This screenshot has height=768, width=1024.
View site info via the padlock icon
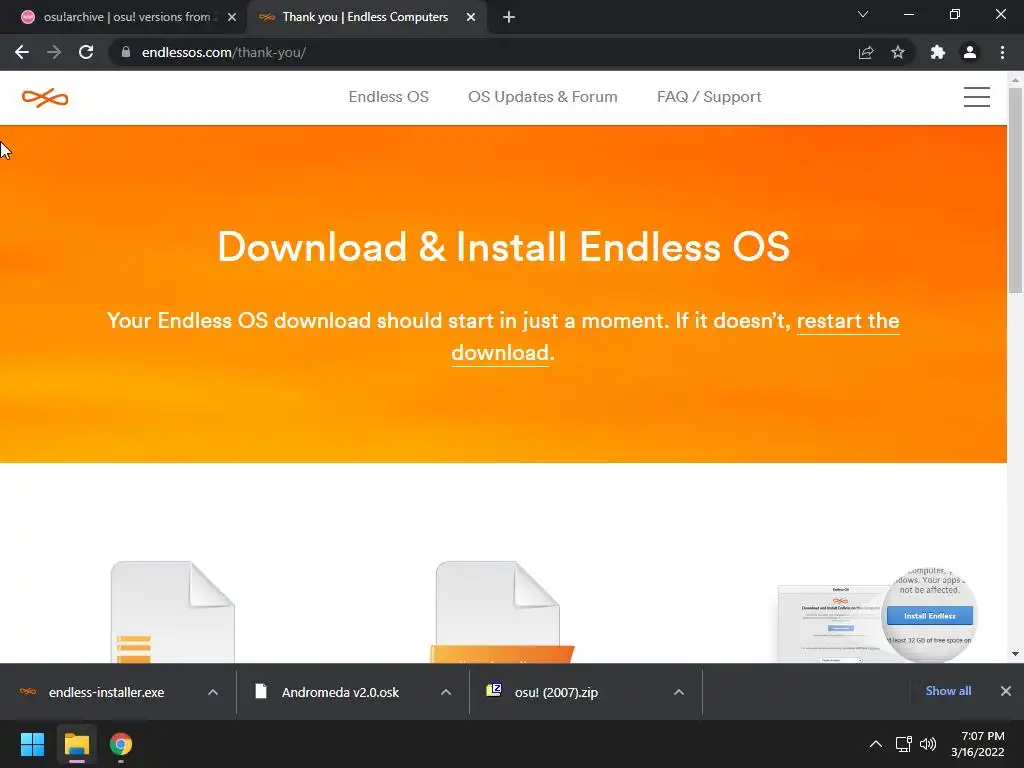tap(126, 52)
